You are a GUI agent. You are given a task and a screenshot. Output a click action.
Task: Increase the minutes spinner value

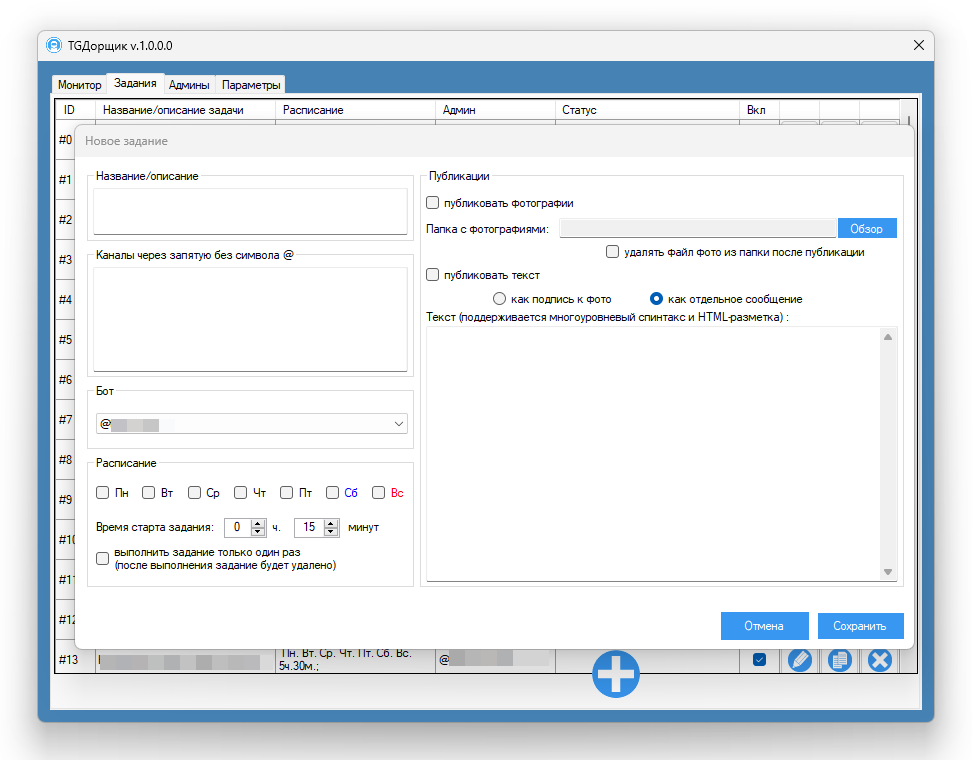point(331,523)
